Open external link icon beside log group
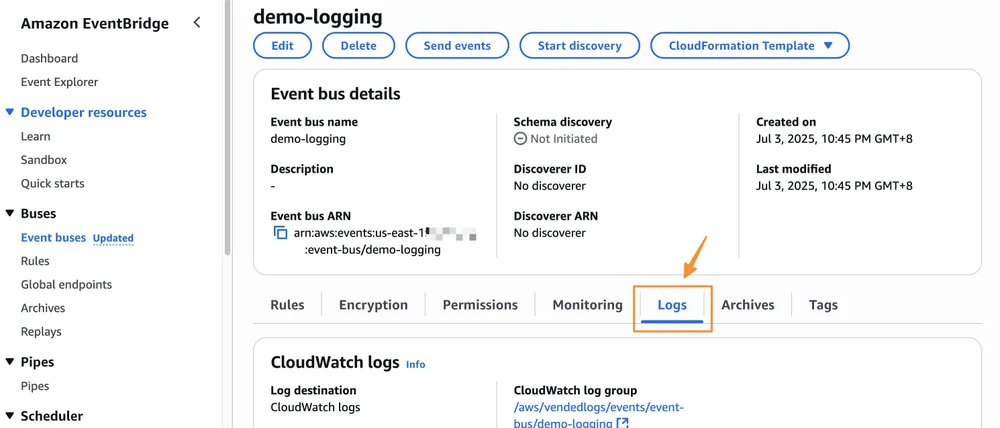This screenshot has width=1000, height=428. [x=623, y=423]
